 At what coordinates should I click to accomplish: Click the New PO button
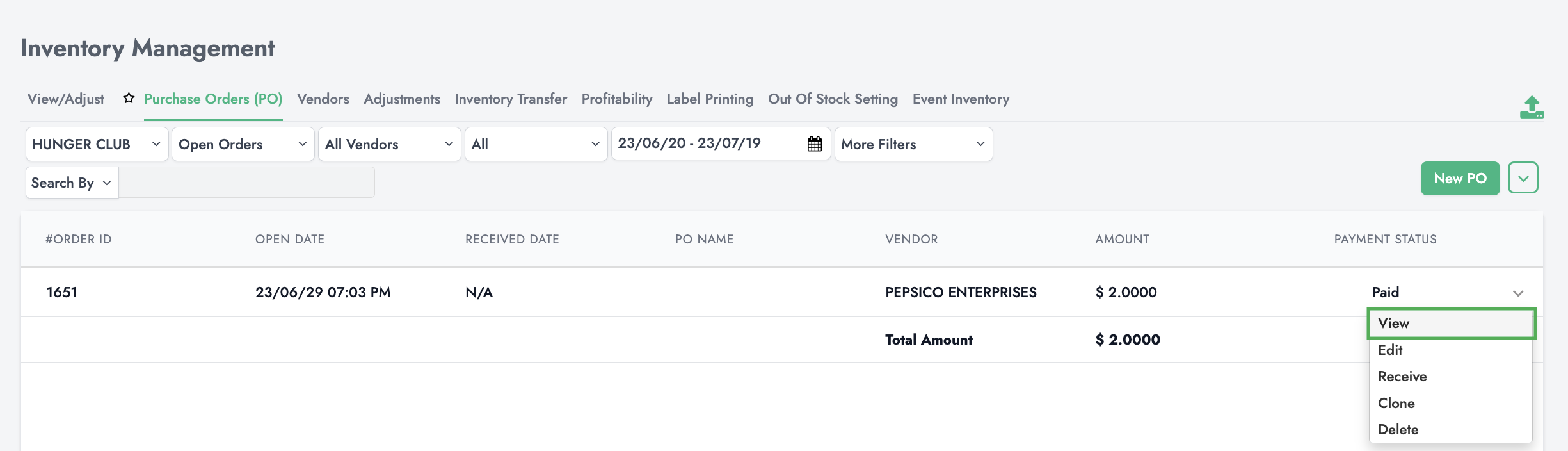1460,179
